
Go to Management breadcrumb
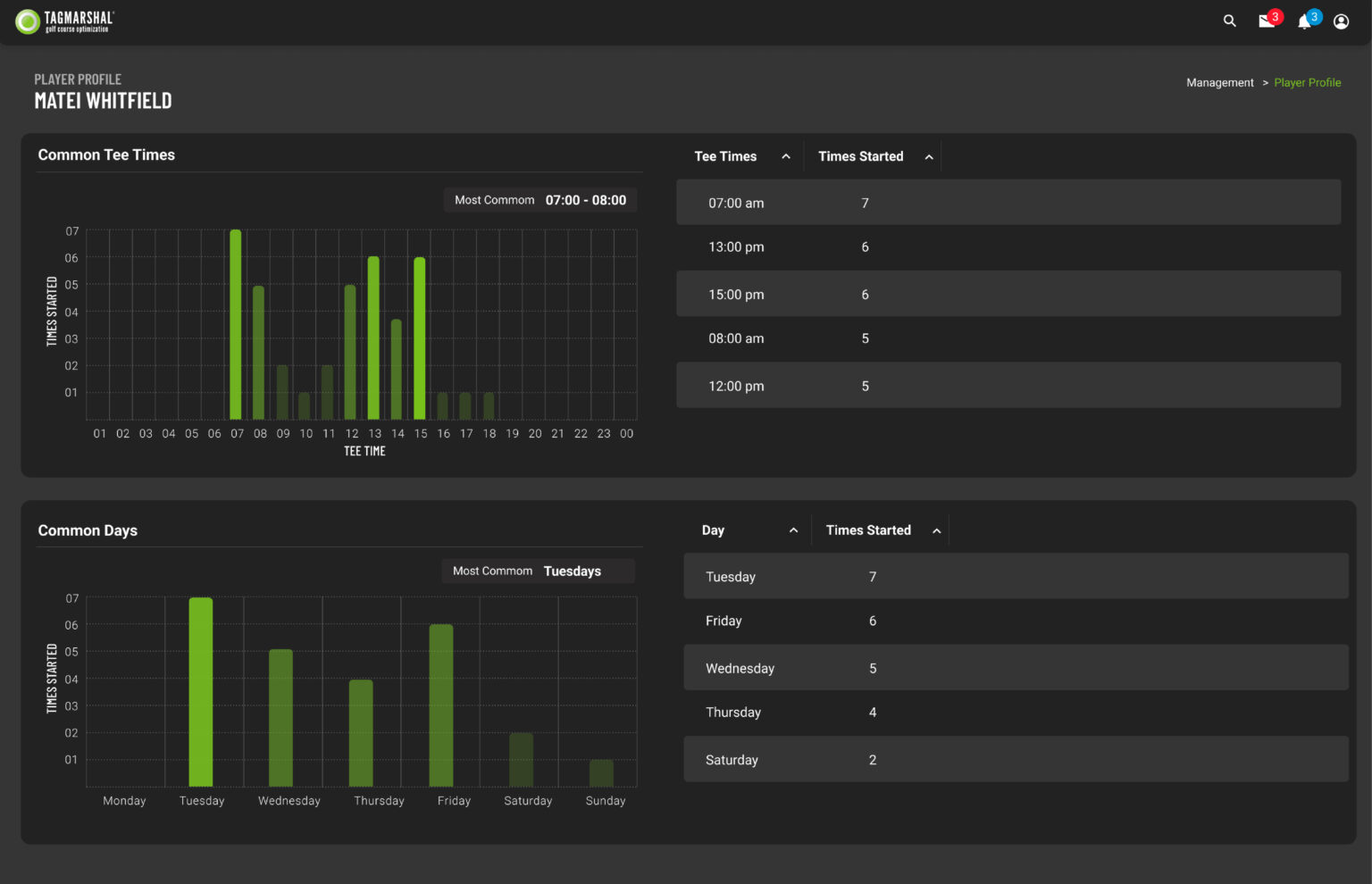click(x=1219, y=83)
